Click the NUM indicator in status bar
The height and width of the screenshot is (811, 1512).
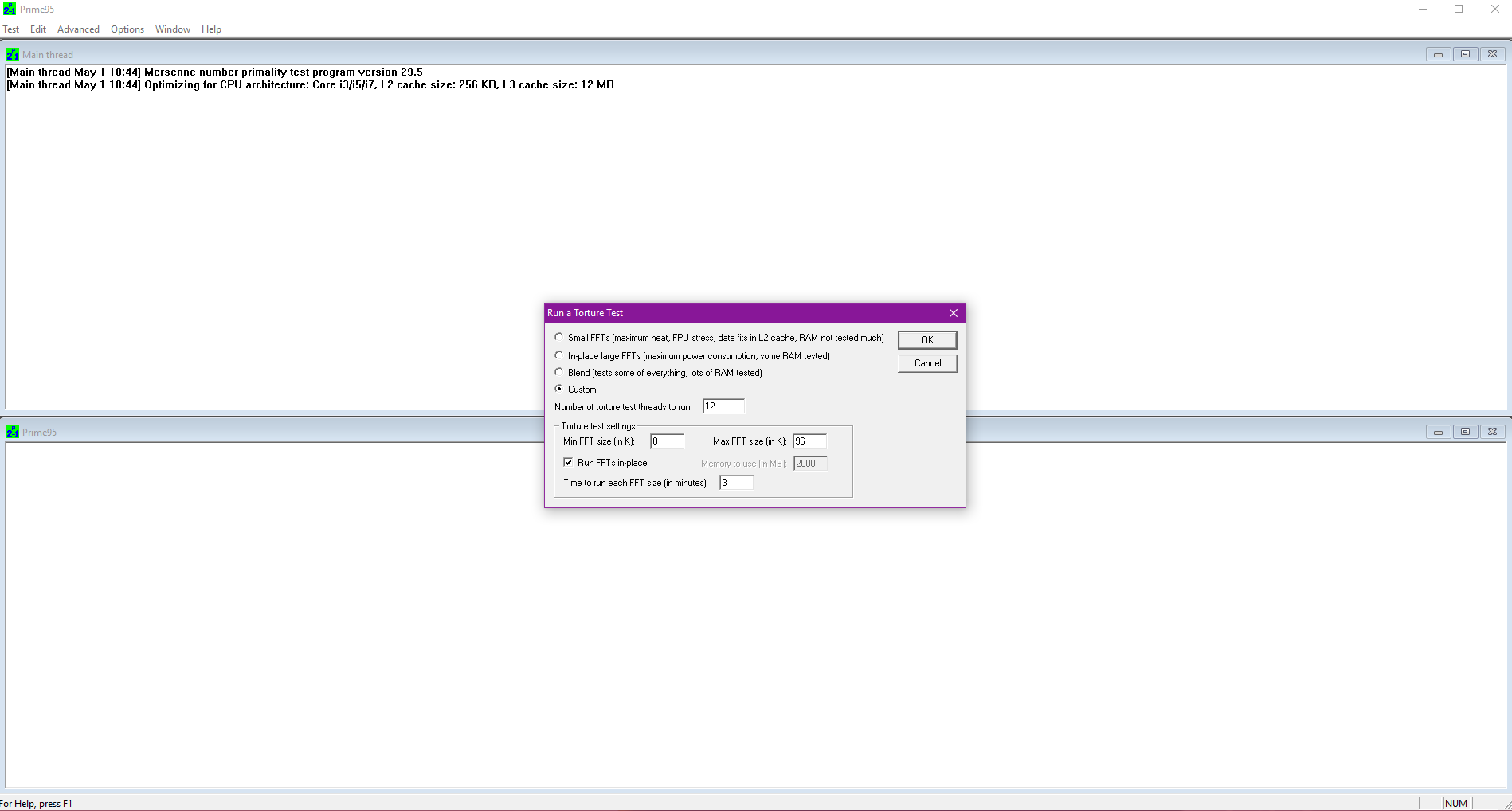pos(1456,803)
